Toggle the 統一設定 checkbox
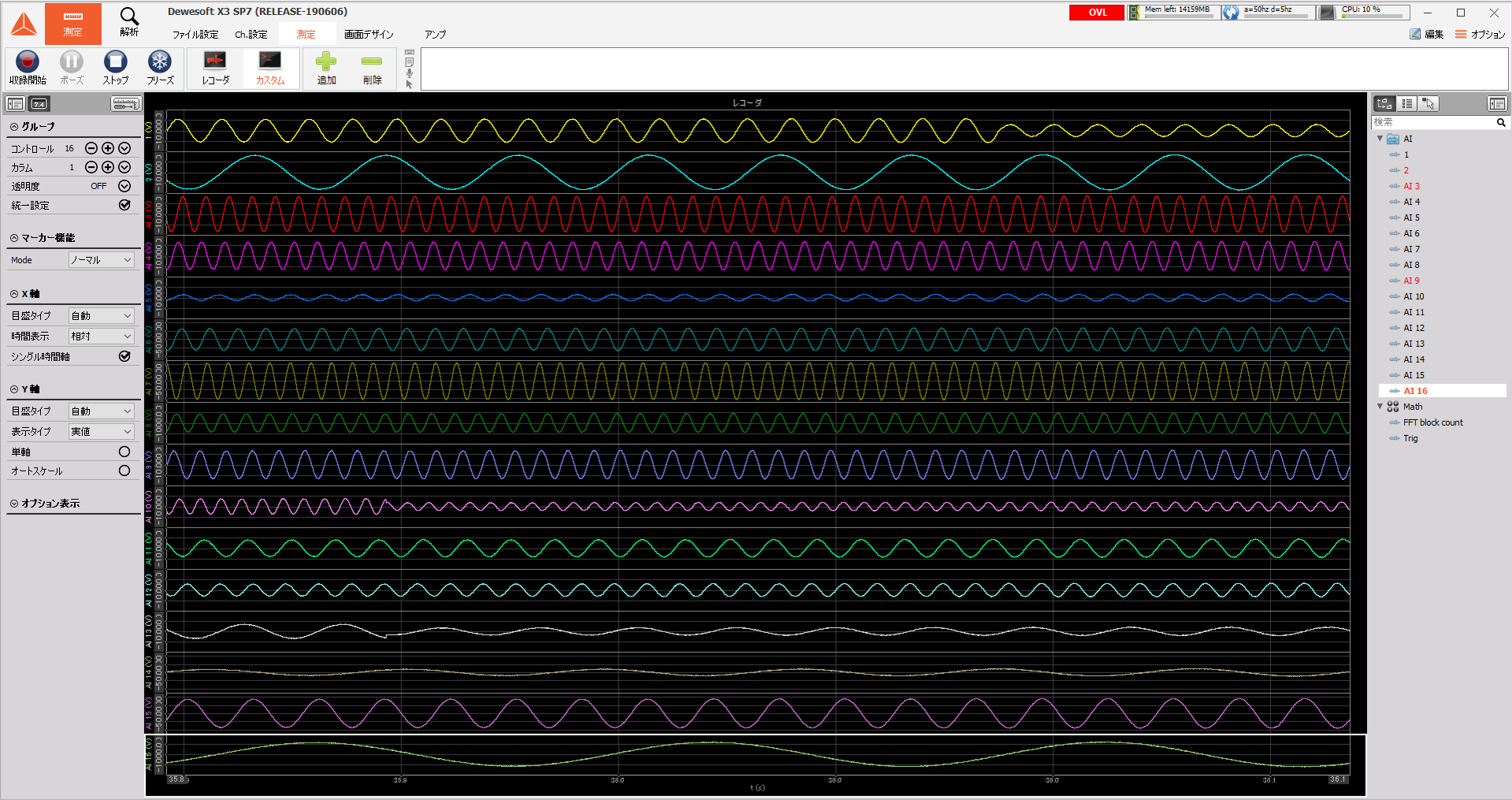 pos(124,205)
